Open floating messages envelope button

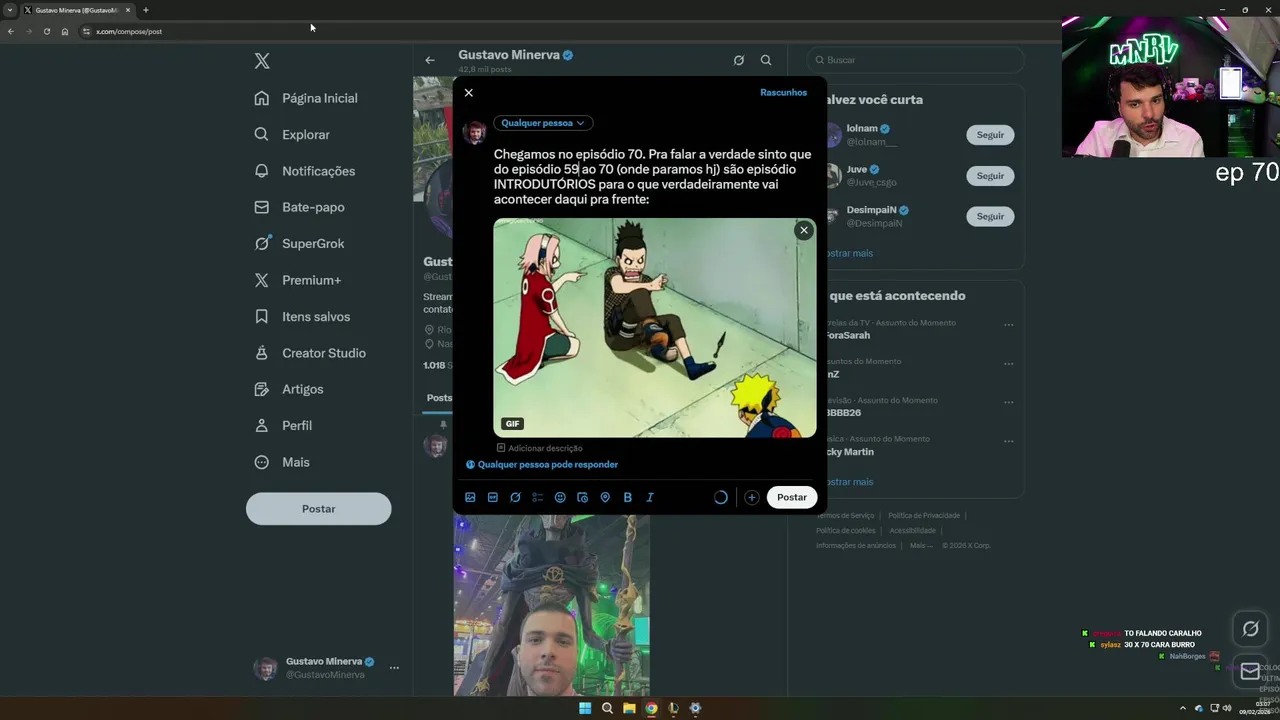tap(1250, 672)
